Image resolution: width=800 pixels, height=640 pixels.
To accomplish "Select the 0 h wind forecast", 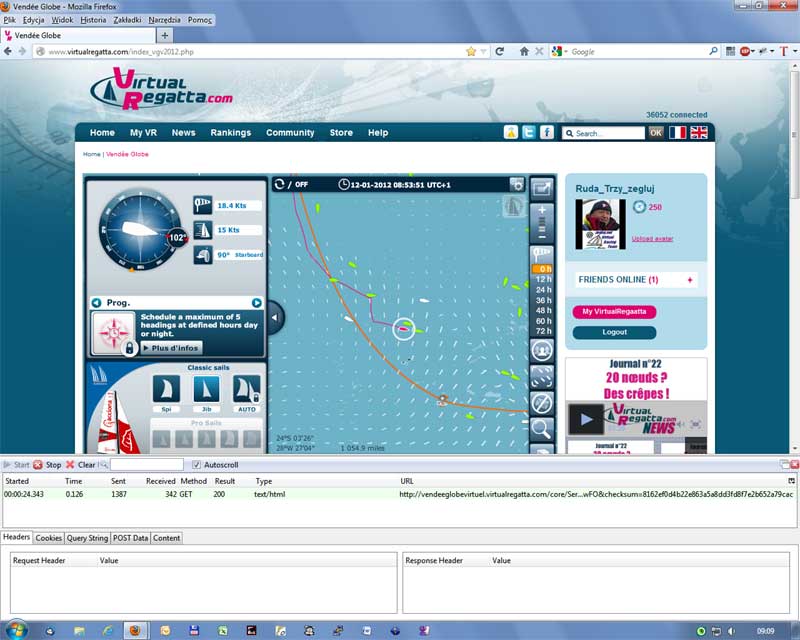I will [542, 268].
